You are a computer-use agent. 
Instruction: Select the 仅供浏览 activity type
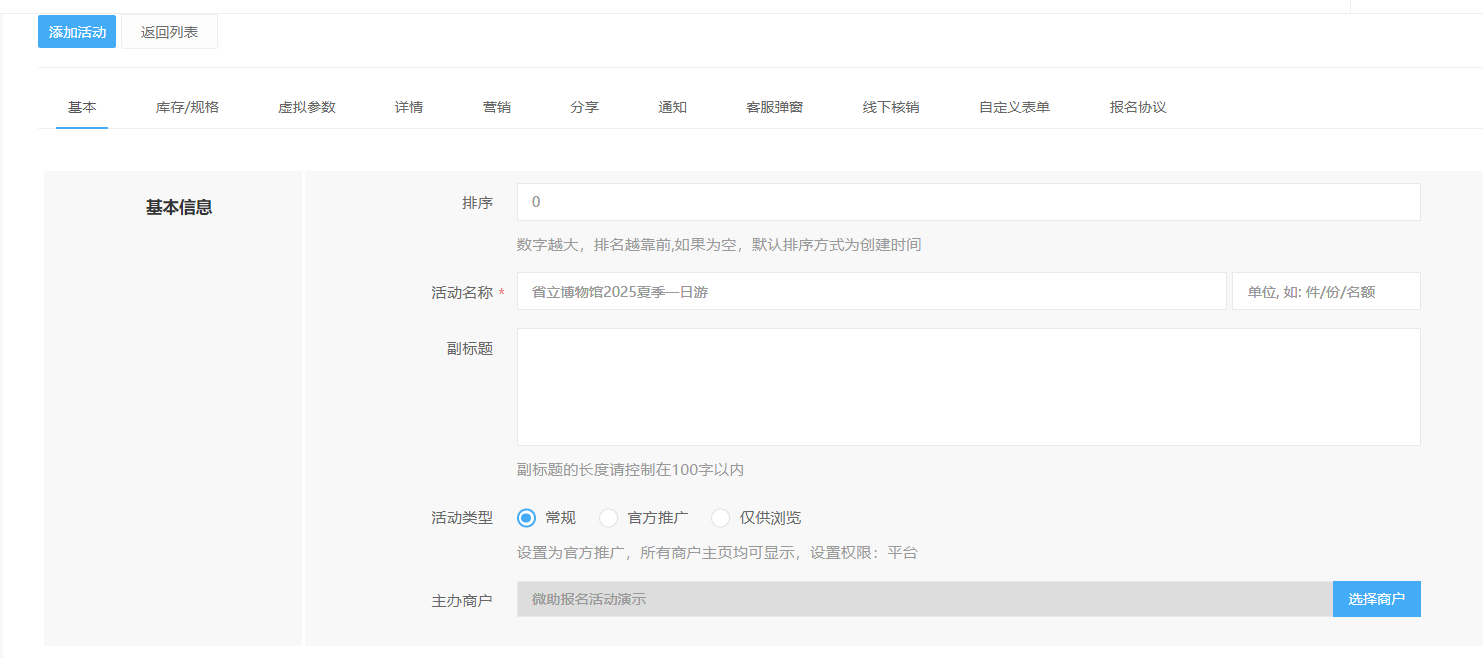pyautogui.click(x=720, y=517)
